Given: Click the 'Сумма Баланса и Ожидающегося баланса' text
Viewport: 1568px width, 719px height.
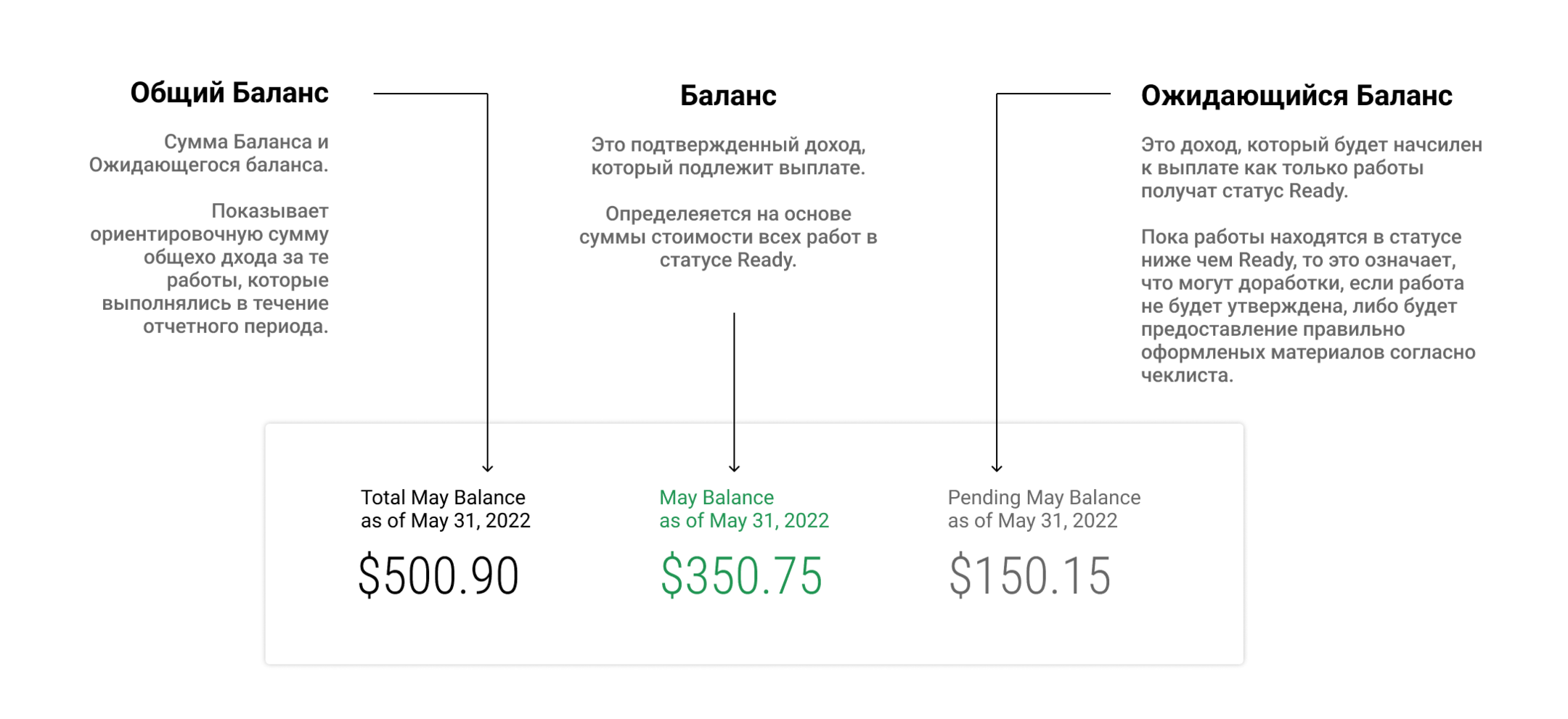Looking at the screenshot, I should pos(211,153).
